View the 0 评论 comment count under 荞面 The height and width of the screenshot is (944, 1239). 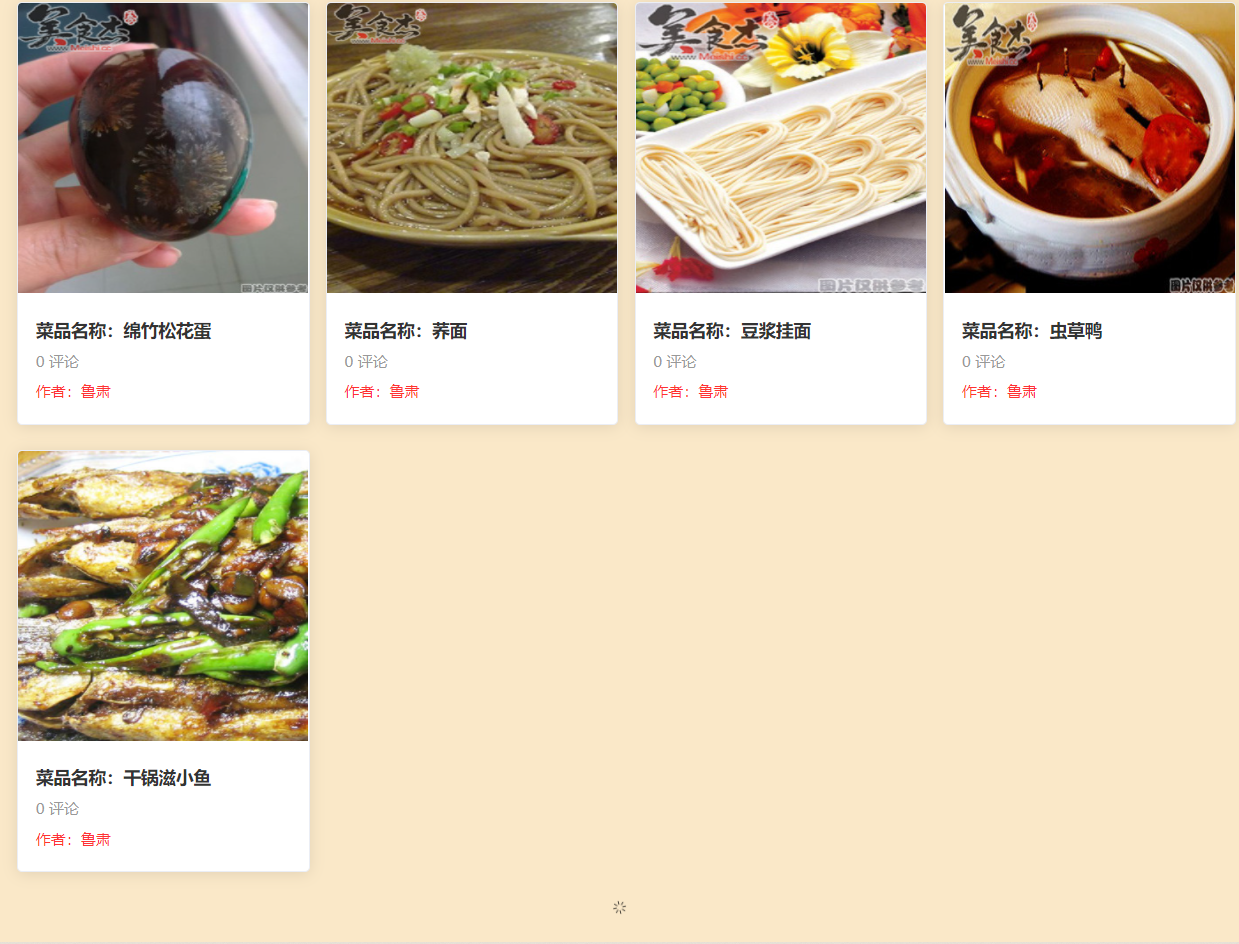tap(366, 362)
